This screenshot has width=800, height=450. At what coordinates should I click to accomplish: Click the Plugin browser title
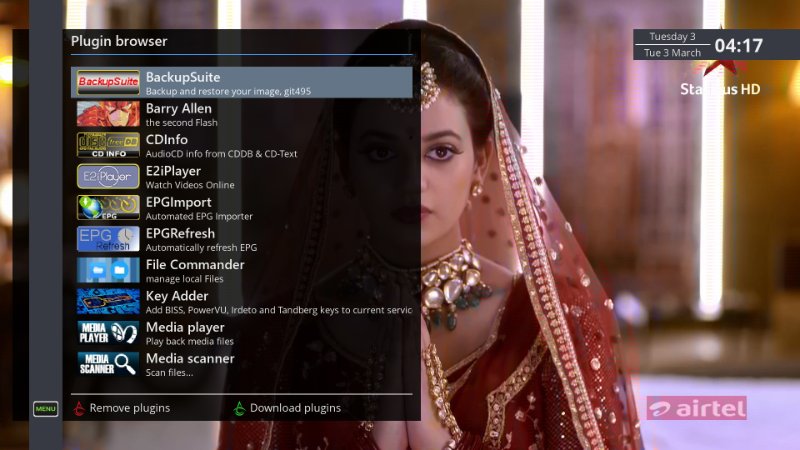[119, 41]
